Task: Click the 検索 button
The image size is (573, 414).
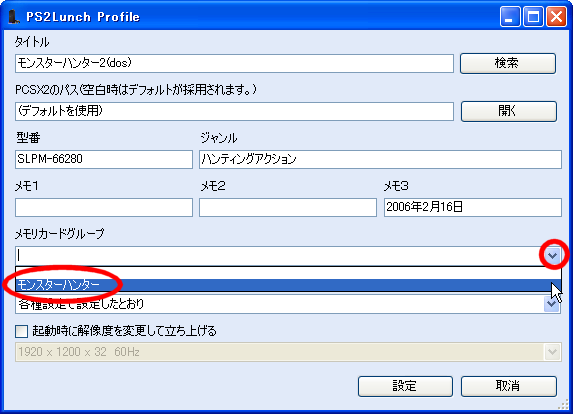Action: [508, 63]
